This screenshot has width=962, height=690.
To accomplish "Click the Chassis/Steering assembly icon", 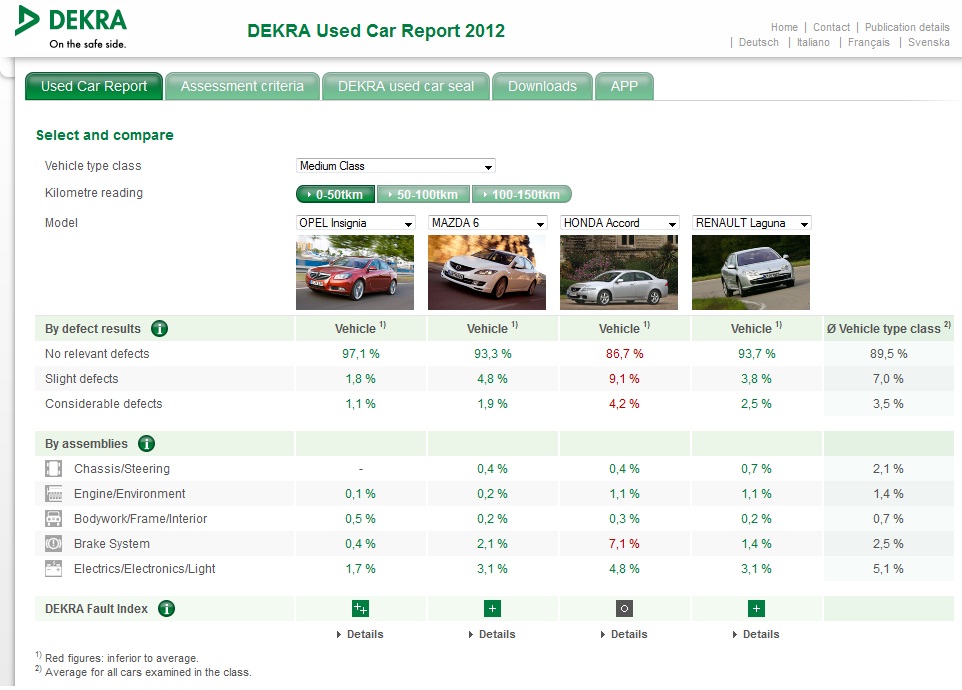I will pyautogui.click(x=53, y=469).
